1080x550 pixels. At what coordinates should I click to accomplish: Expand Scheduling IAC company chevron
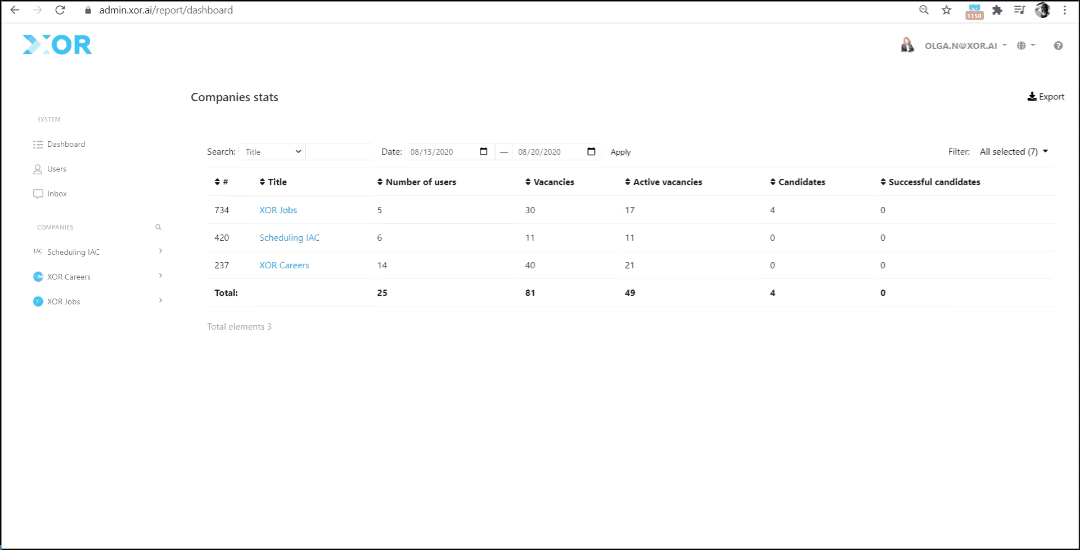(x=160, y=251)
